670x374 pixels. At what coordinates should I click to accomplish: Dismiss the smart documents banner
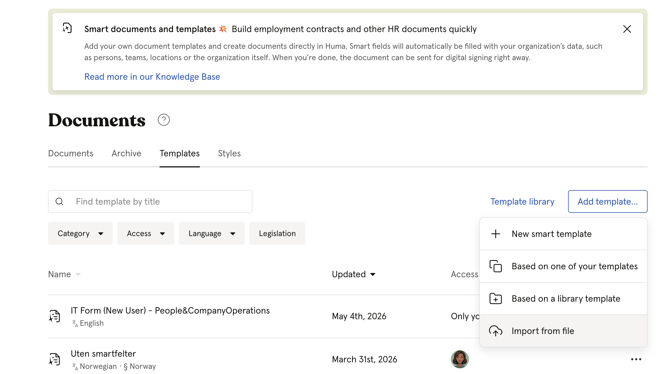627,29
